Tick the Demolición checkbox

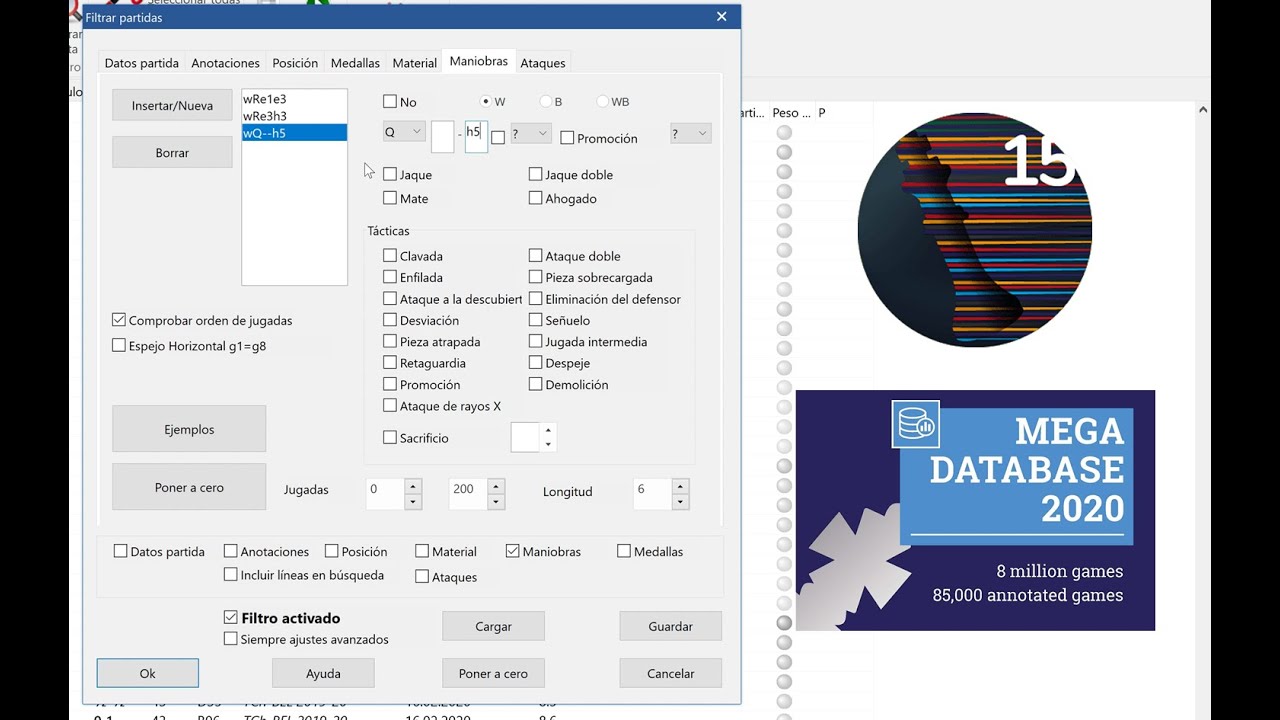(x=536, y=384)
